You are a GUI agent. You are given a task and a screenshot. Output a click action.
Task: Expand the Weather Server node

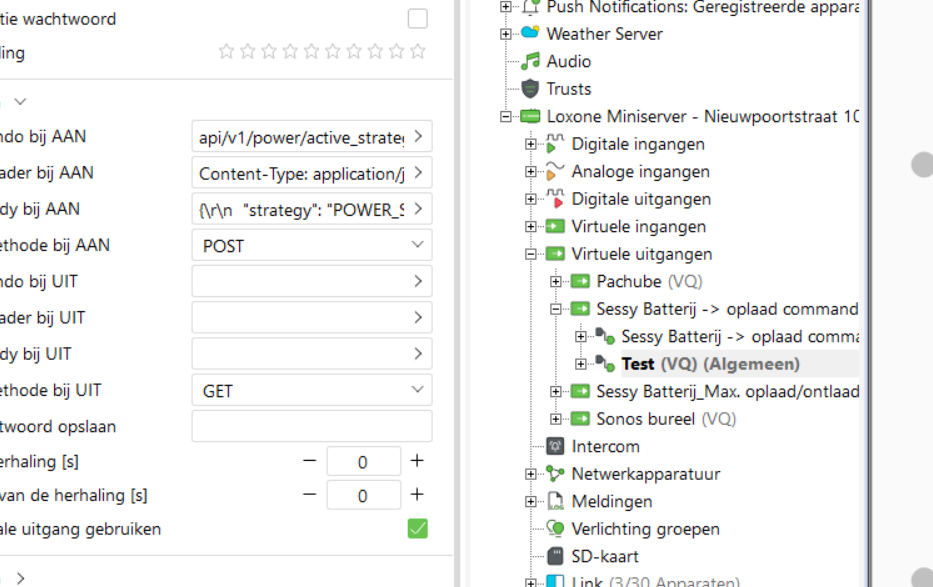click(x=506, y=34)
